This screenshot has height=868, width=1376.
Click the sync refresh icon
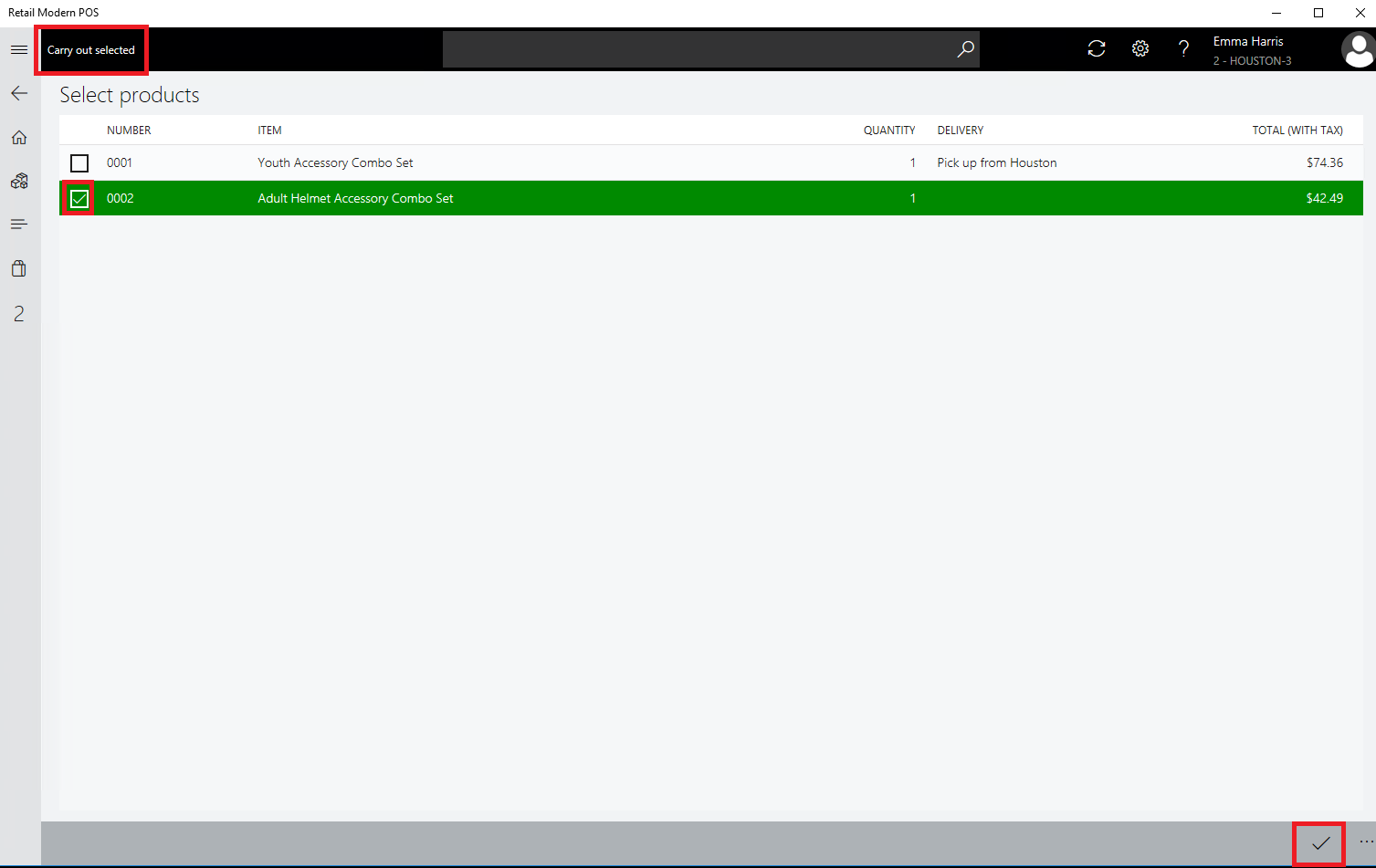1097,49
